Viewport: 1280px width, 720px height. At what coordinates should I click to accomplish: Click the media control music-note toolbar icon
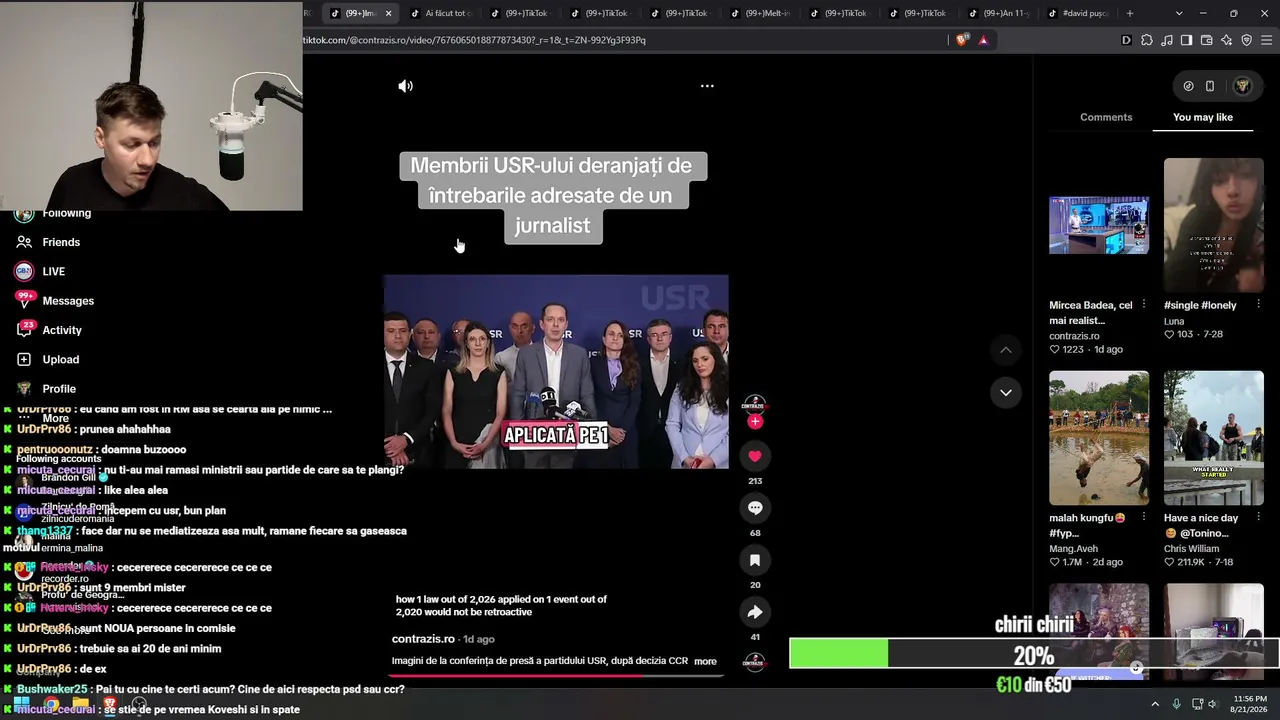pos(1166,40)
